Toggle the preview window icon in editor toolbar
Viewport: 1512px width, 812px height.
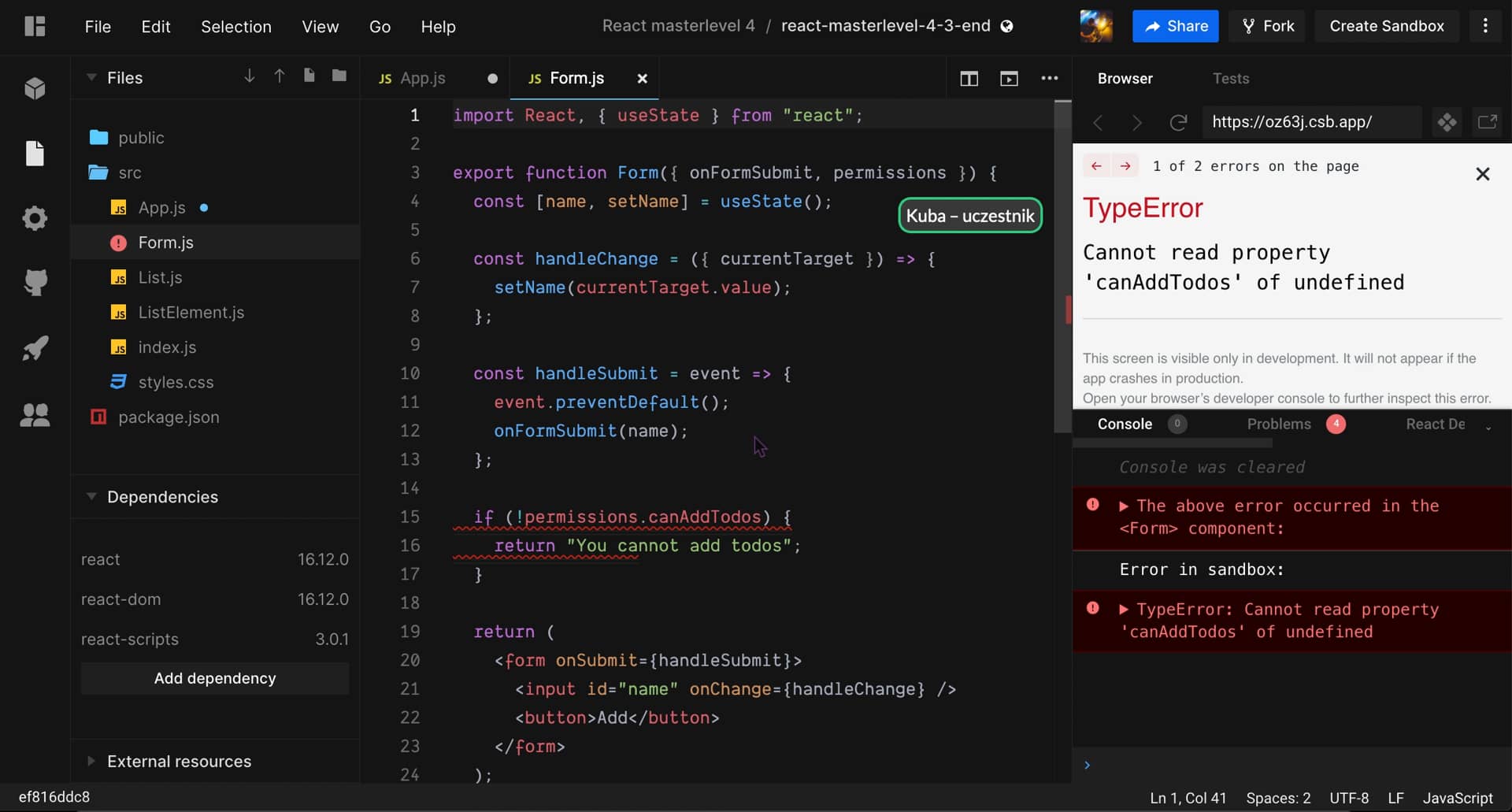(1009, 78)
